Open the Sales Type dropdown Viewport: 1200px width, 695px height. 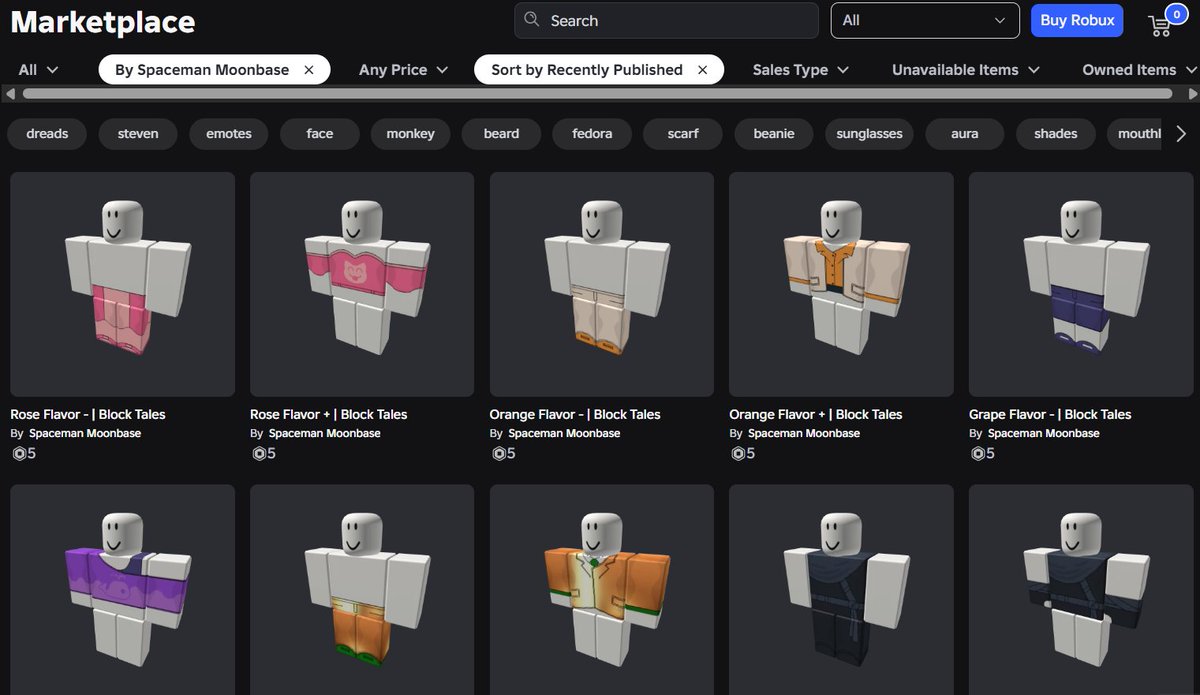click(801, 70)
